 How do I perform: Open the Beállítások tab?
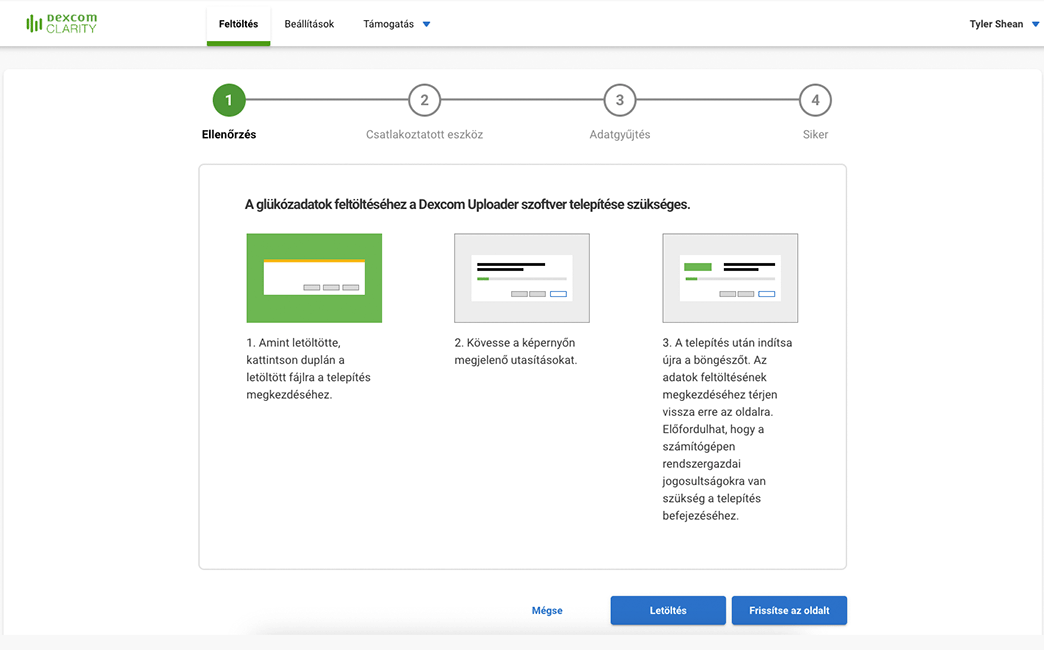tap(309, 24)
